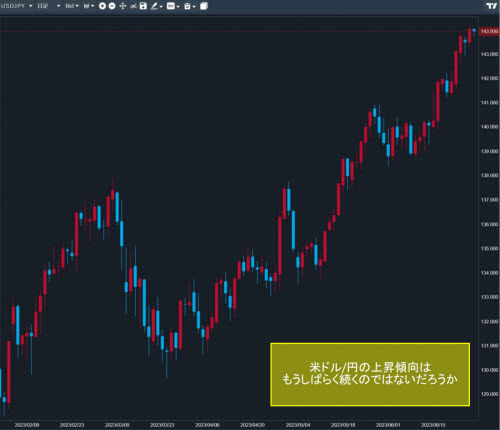Click the 130.000 price axis label
This screenshot has height=430, width=500.
489,370
